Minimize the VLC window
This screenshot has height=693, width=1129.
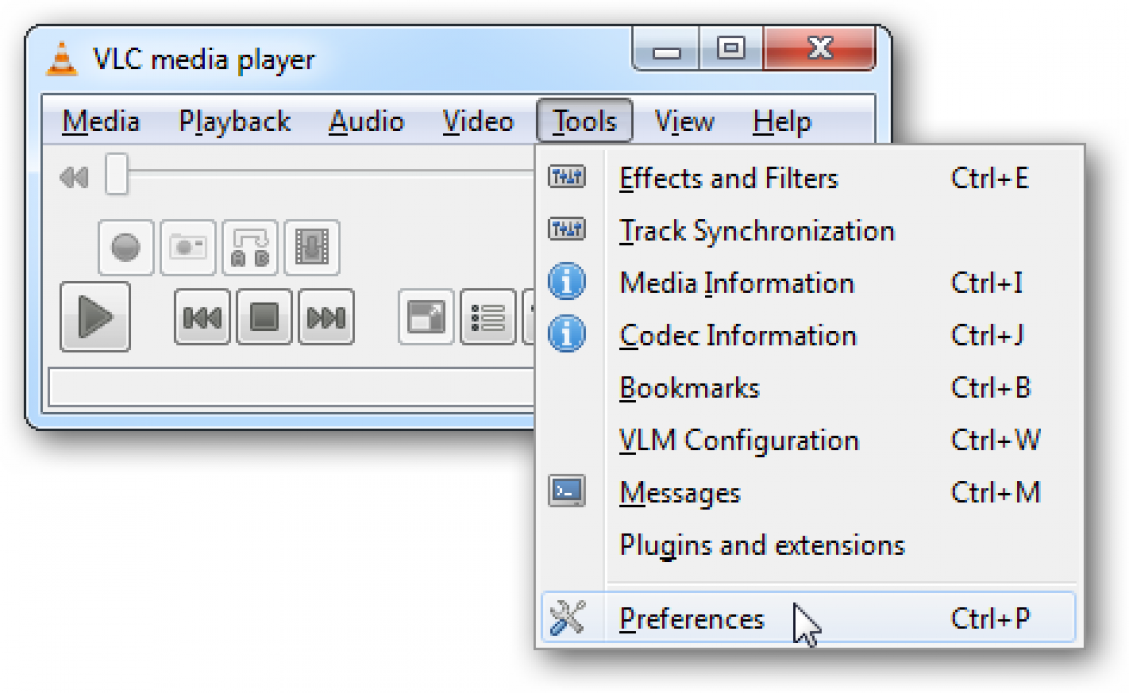pyautogui.click(x=666, y=49)
